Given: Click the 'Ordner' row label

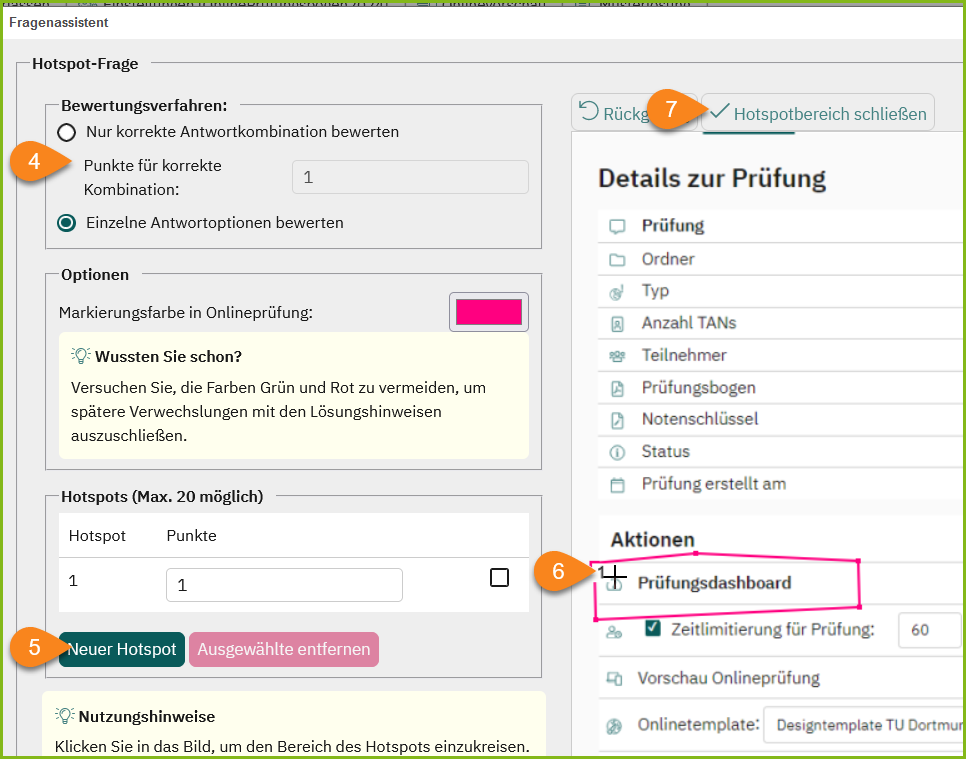Looking at the screenshot, I should pos(668,259).
